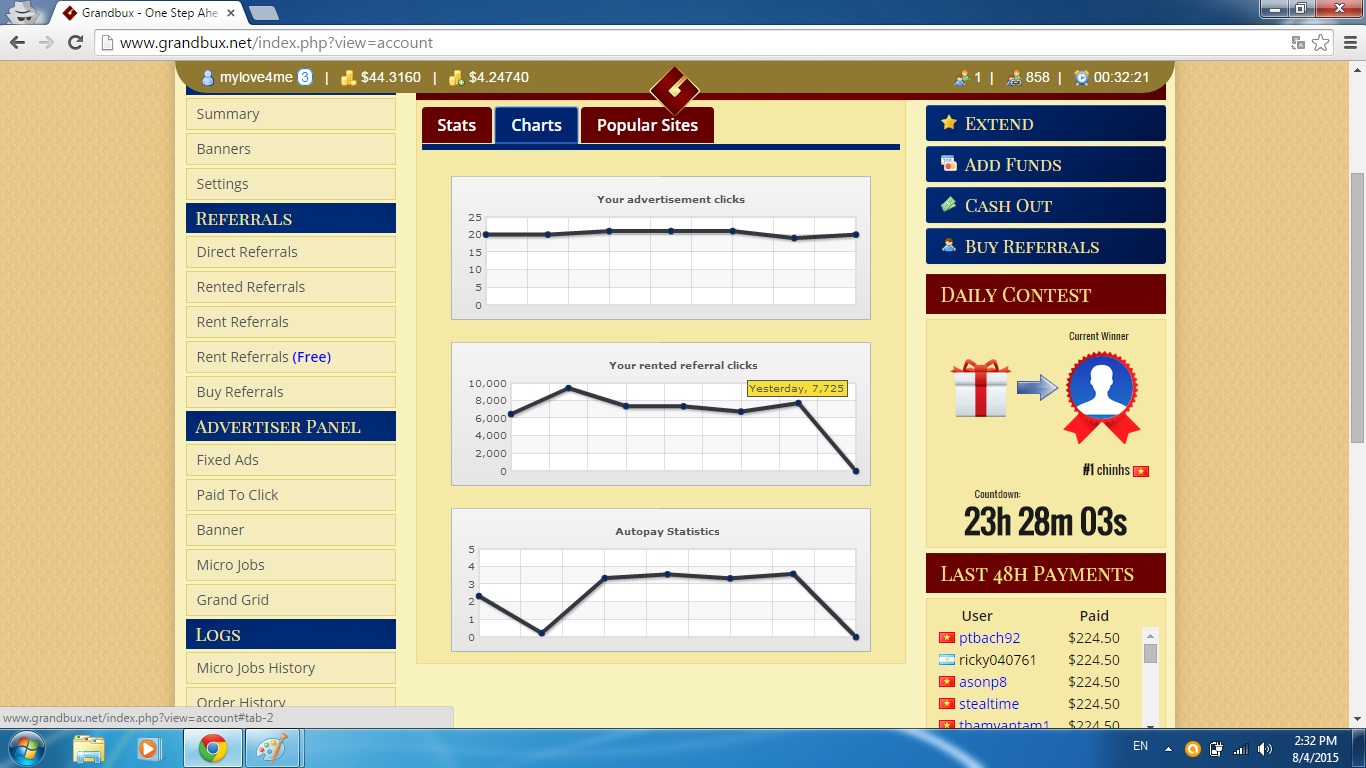
Task: Click the Extend button
Action: (1046, 123)
